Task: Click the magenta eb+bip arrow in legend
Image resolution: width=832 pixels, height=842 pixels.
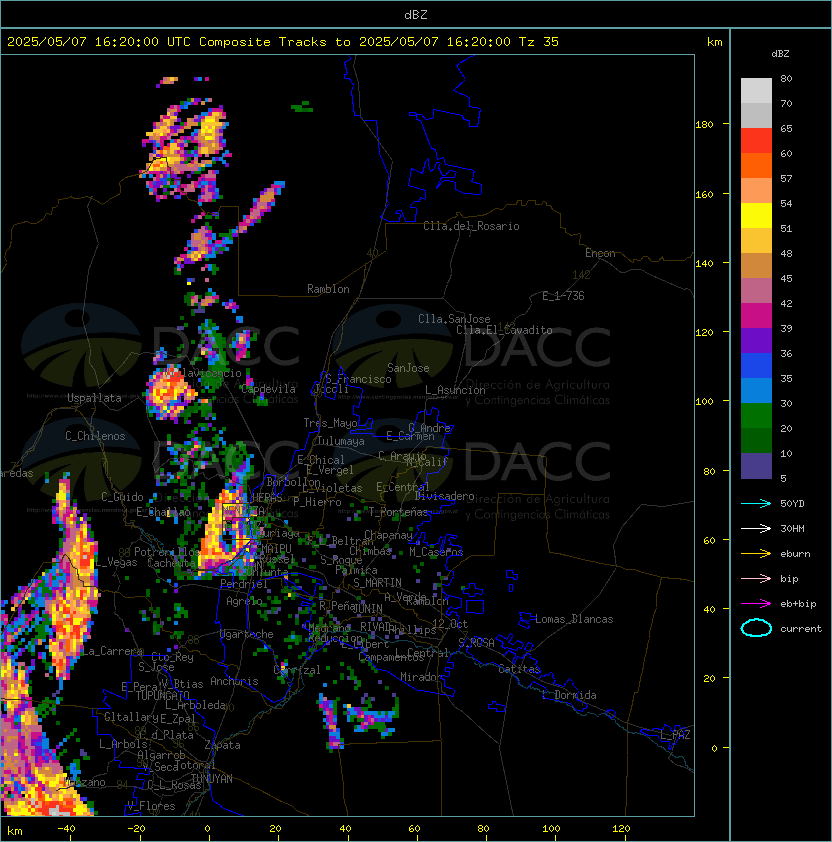Action: [x=756, y=604]
